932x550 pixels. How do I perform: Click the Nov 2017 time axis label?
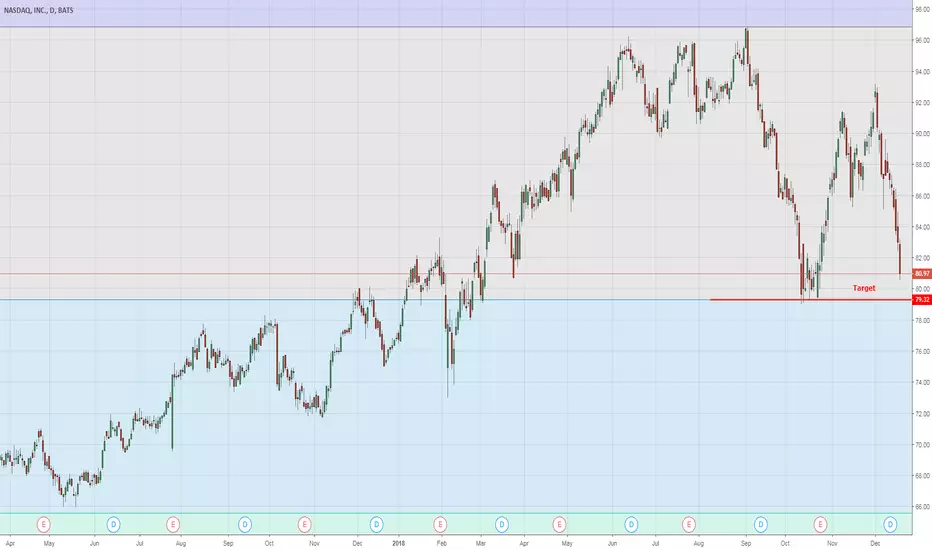[314, 543]
